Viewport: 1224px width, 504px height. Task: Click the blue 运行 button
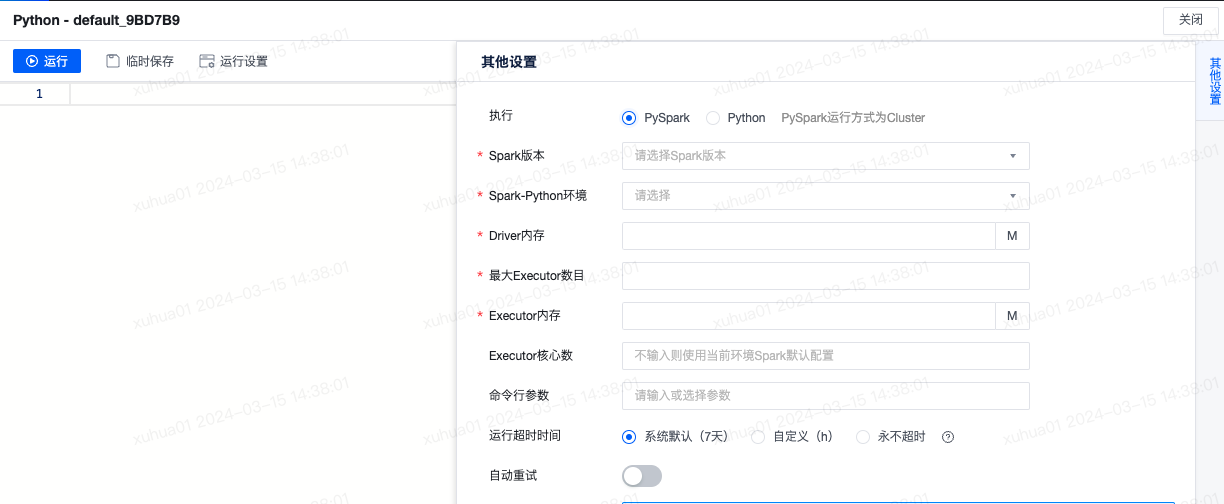[x=47, y=61]
